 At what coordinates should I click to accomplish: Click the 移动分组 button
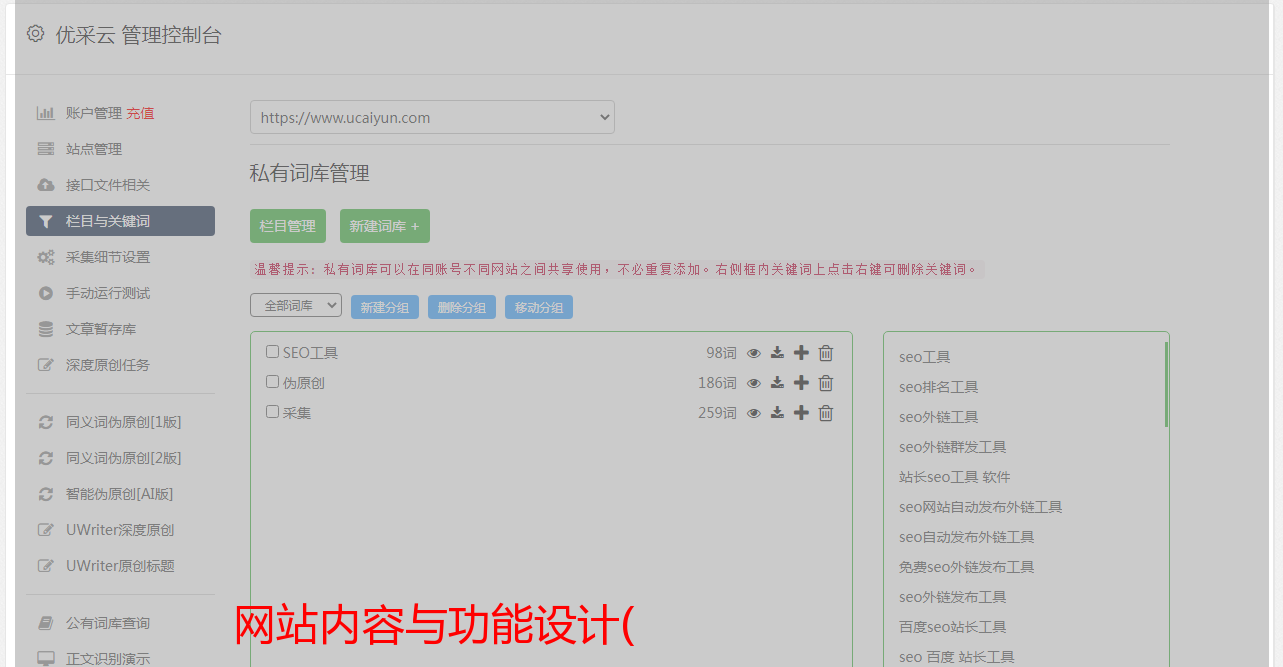(x=539, y=307)
